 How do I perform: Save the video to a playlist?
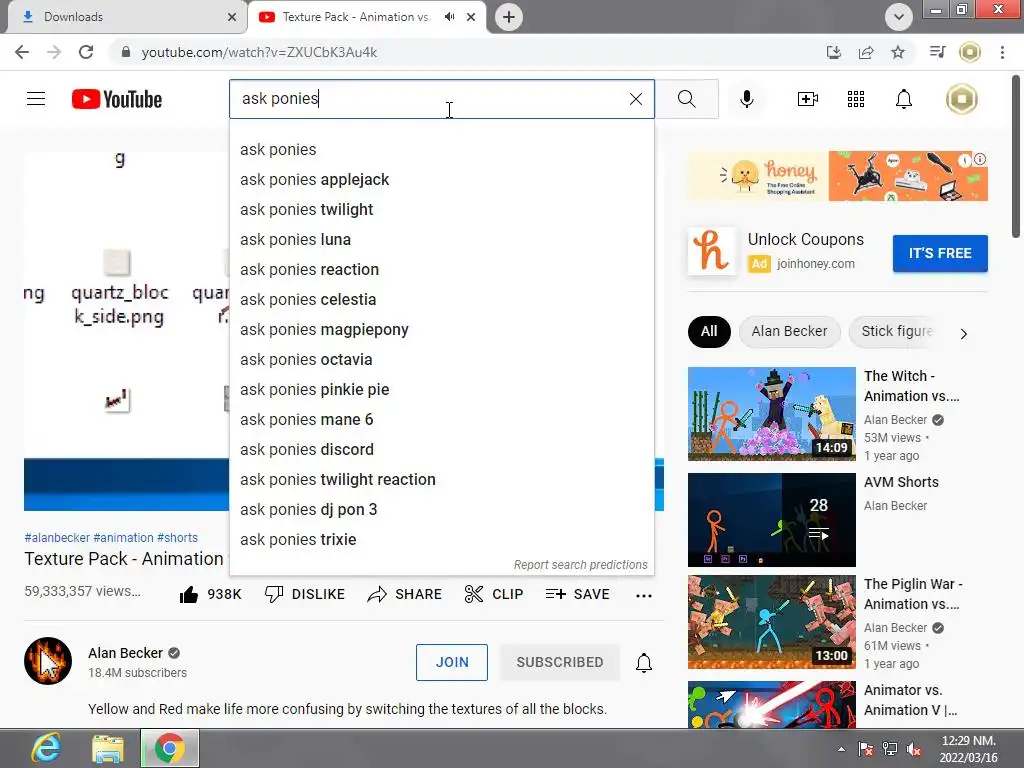pos(577,594)
